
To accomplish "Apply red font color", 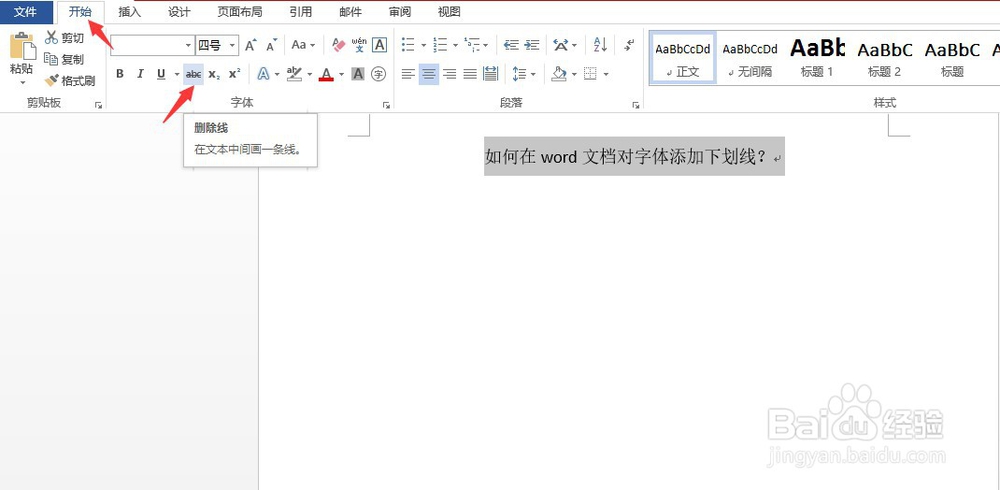I will (327, 74).
